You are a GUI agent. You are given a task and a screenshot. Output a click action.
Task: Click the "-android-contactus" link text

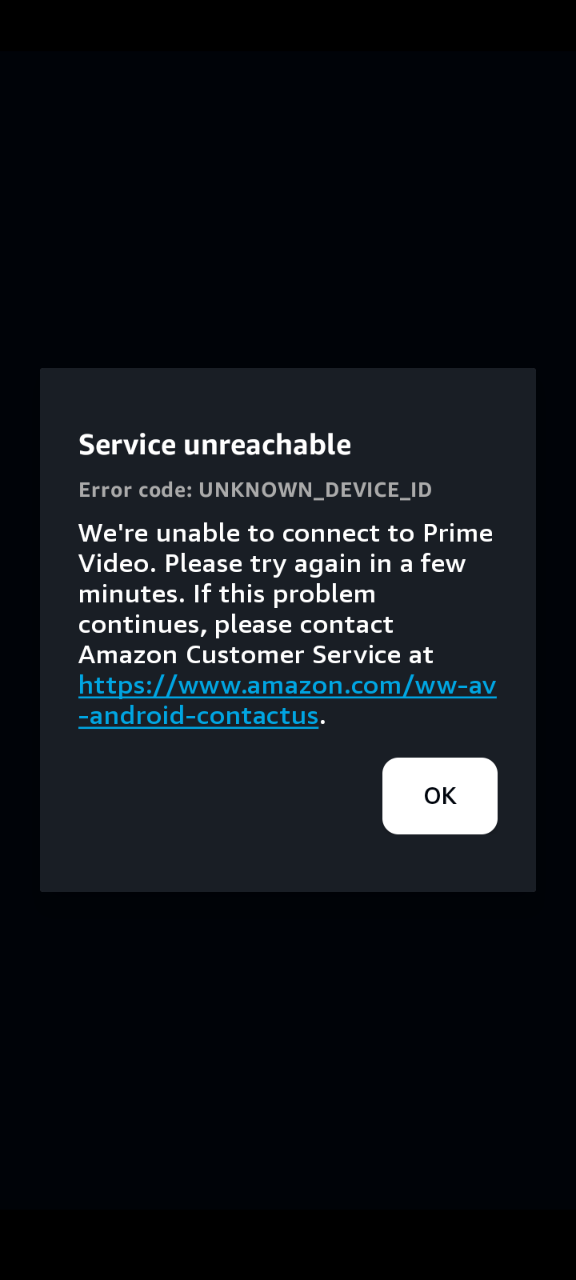tap(198, 716)
